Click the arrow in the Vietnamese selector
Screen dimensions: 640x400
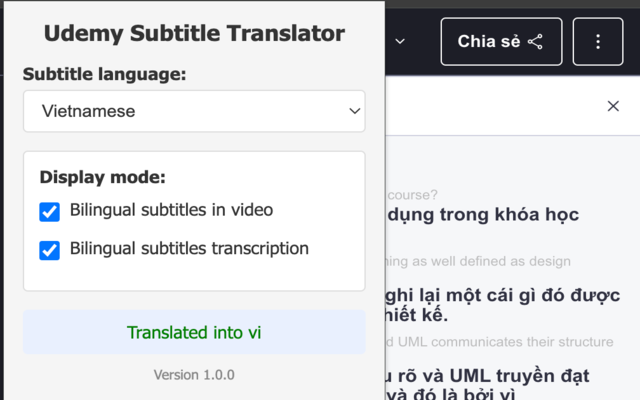point(354,112)
